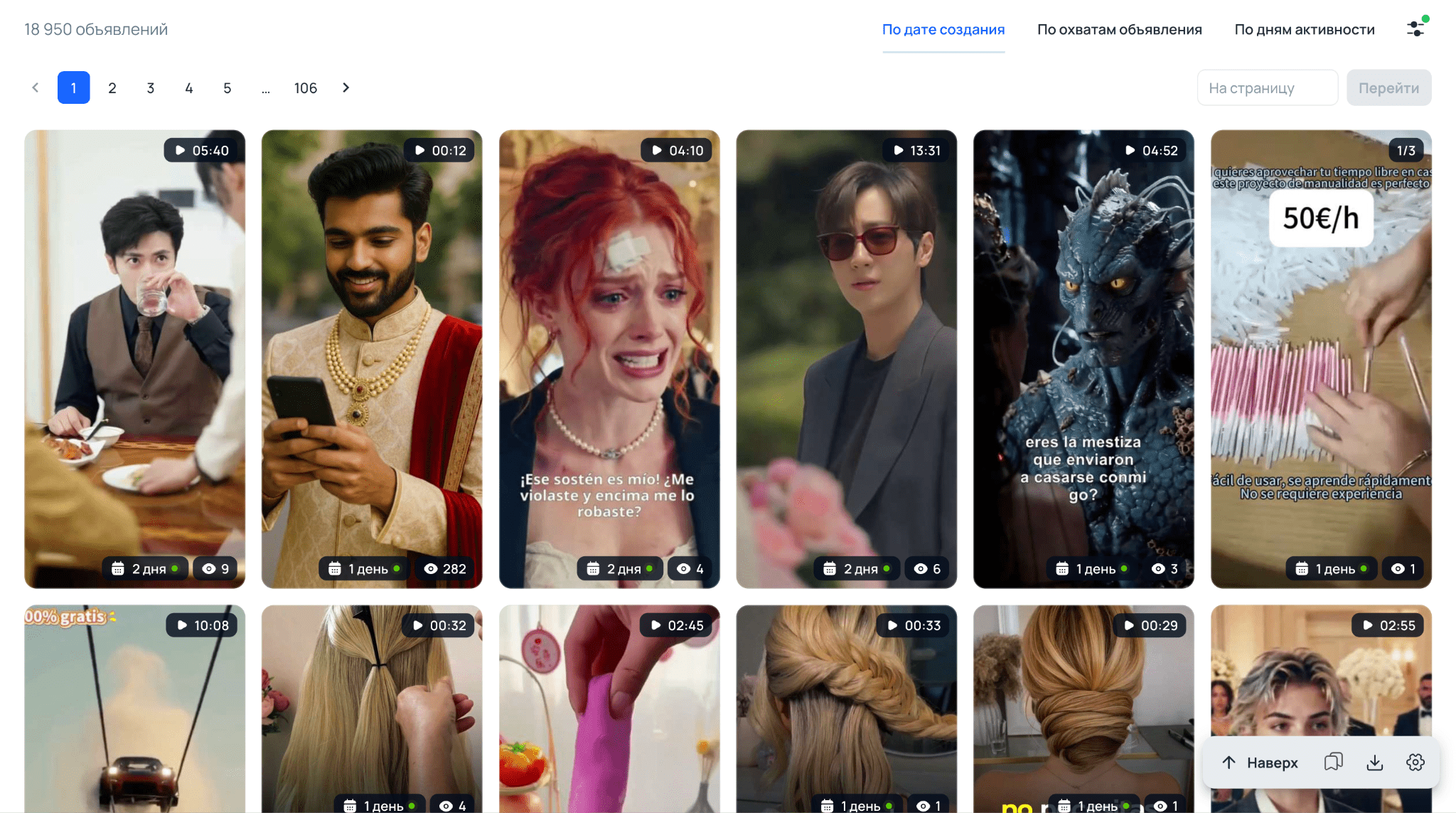Click the 1/3 carousel counter badge
The image size is (1456, 813).
click(x=1406, y=150)
